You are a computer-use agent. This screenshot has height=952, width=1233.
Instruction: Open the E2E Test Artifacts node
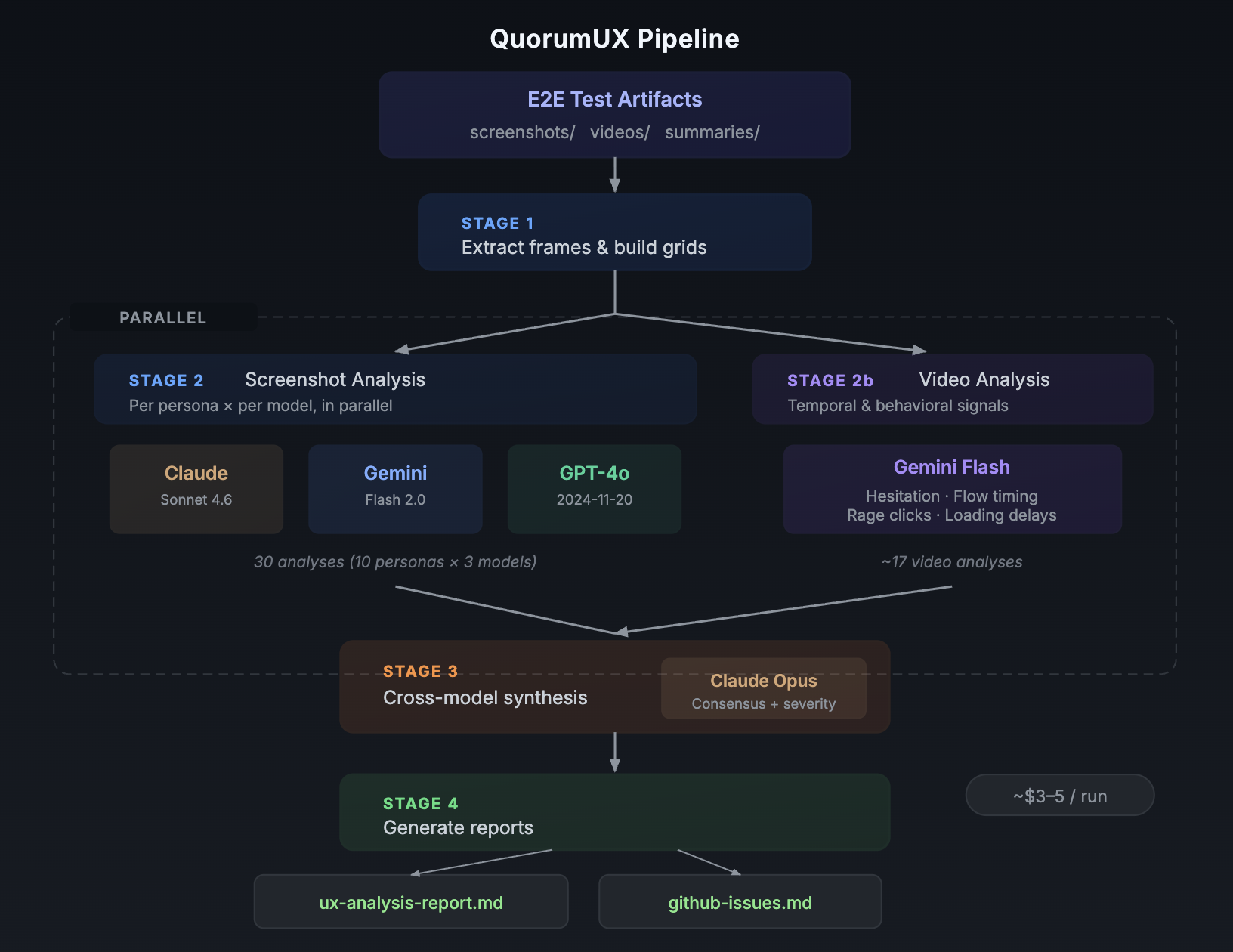click(x=614, y=114)
